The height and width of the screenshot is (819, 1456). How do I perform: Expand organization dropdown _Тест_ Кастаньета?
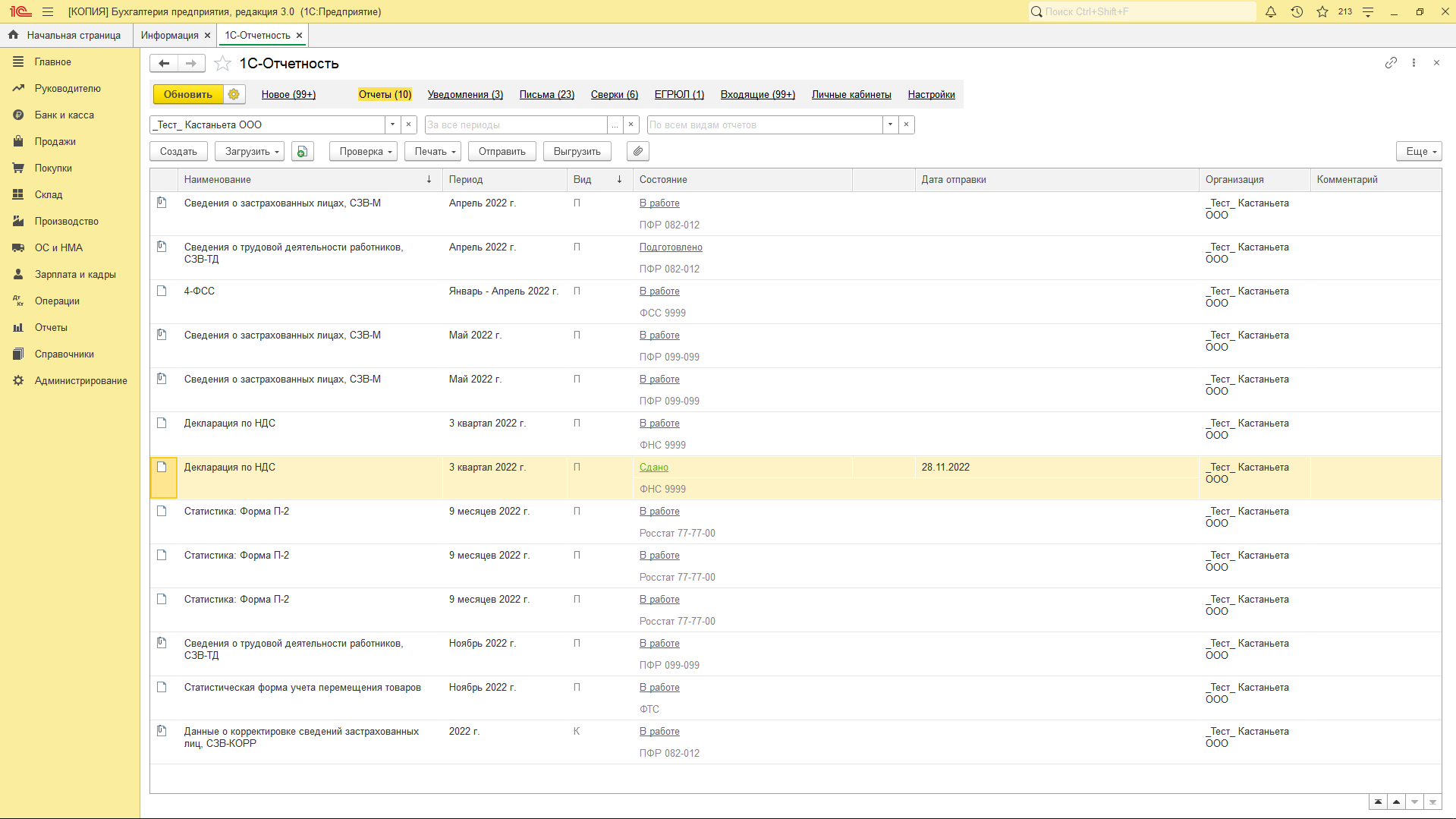point(392,124)
